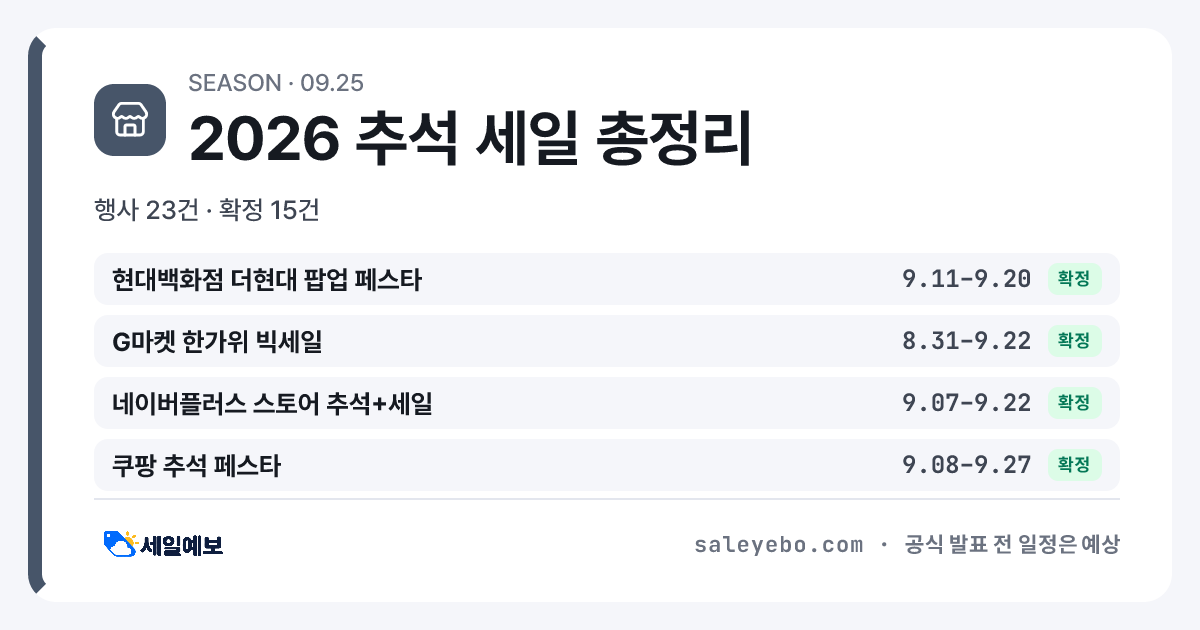Click the 확정 badge on 현대백화점 row
This screenshot has height=630, width=1200.
(x=1074, y=279)
